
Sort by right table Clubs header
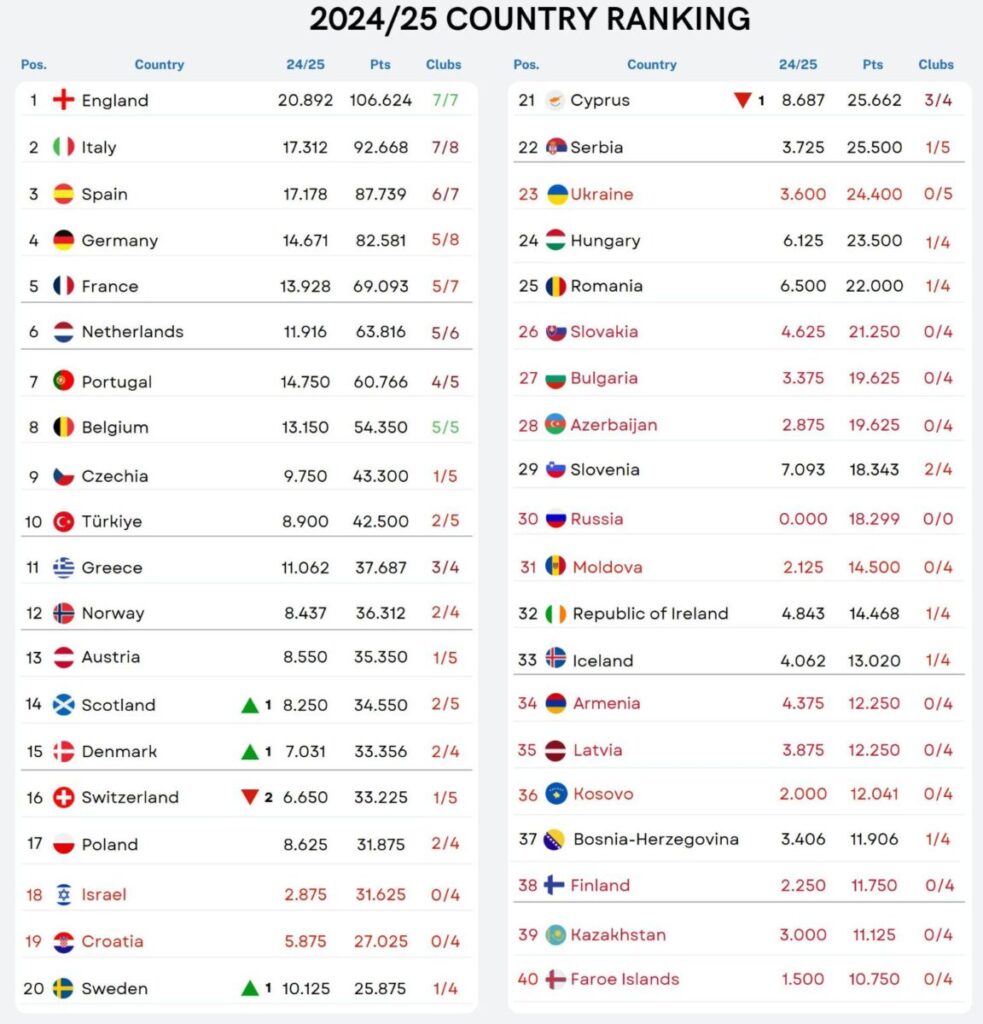(936, 65)
